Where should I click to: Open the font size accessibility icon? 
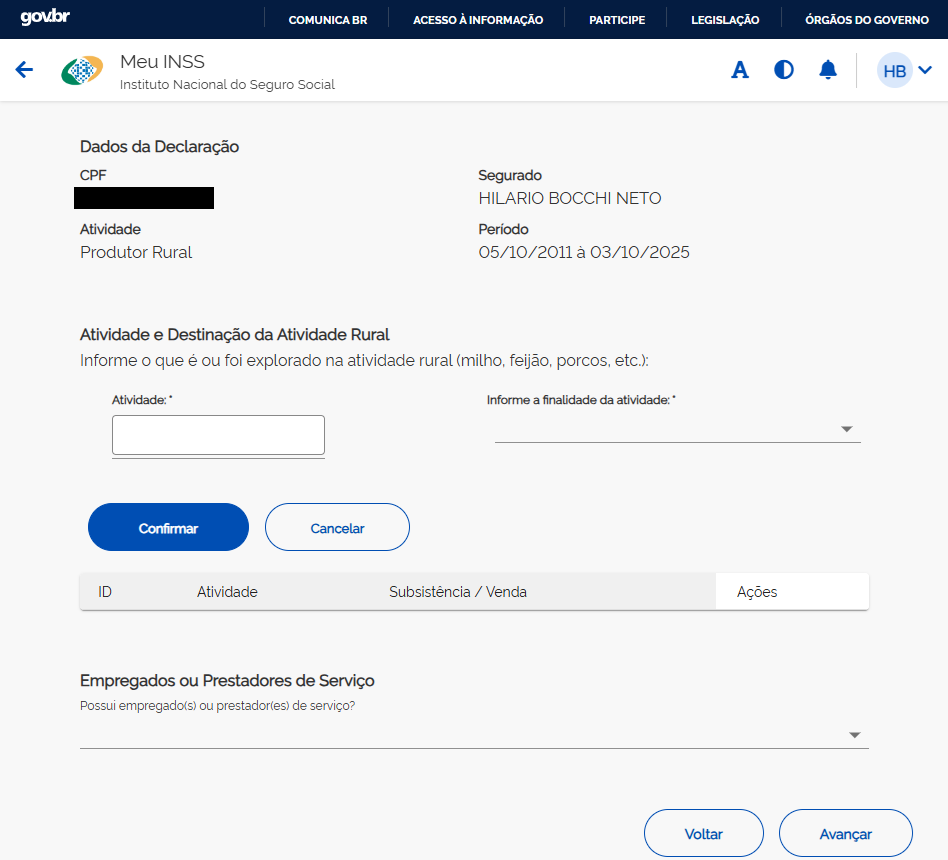(x=740, y=70)
